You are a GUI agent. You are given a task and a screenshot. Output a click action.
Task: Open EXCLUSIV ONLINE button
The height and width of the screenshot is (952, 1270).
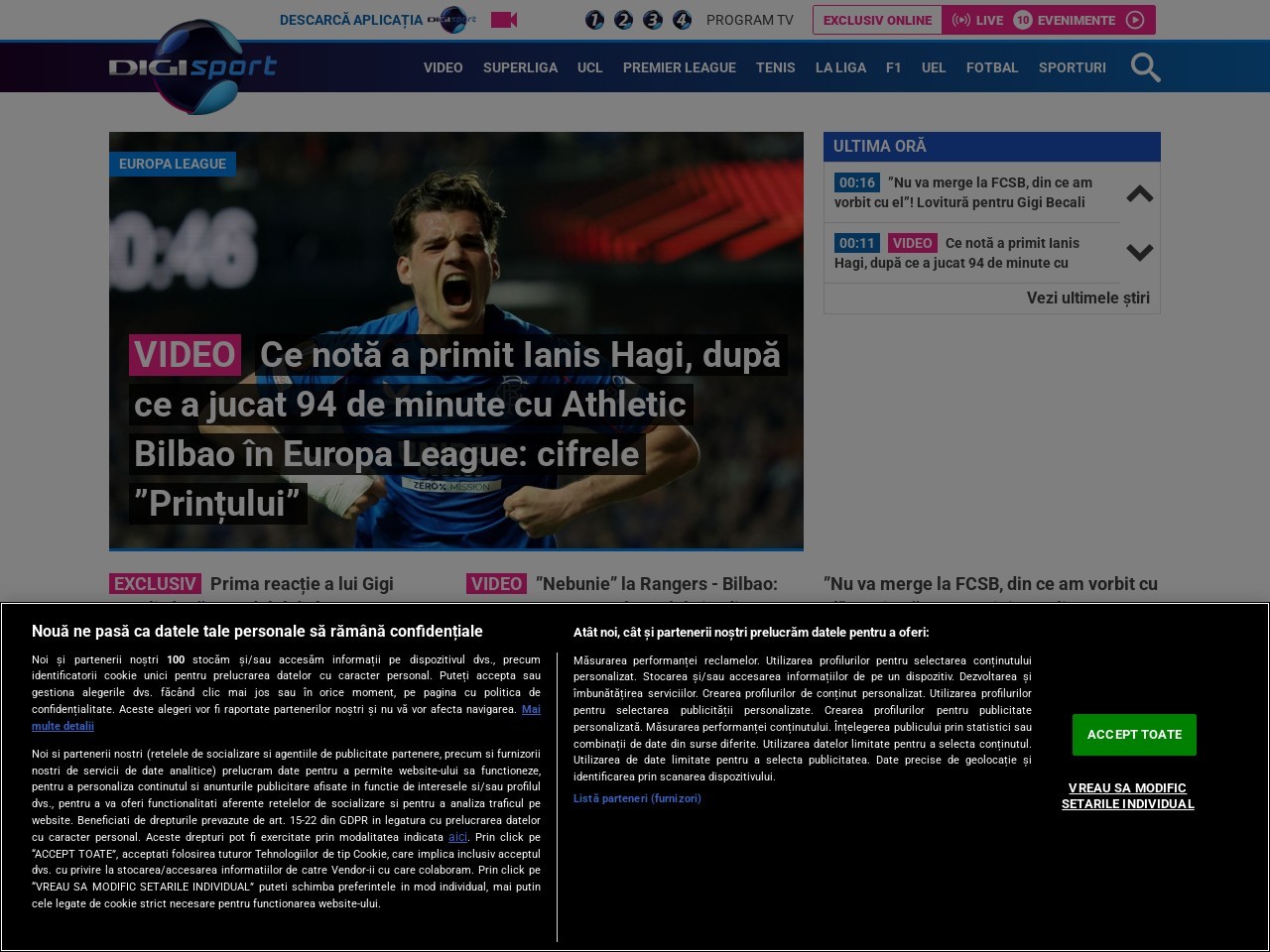pos(877,20)
